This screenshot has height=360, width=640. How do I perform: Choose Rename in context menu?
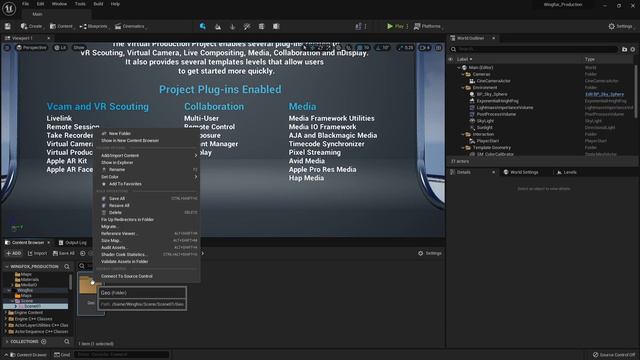[117, 169]
